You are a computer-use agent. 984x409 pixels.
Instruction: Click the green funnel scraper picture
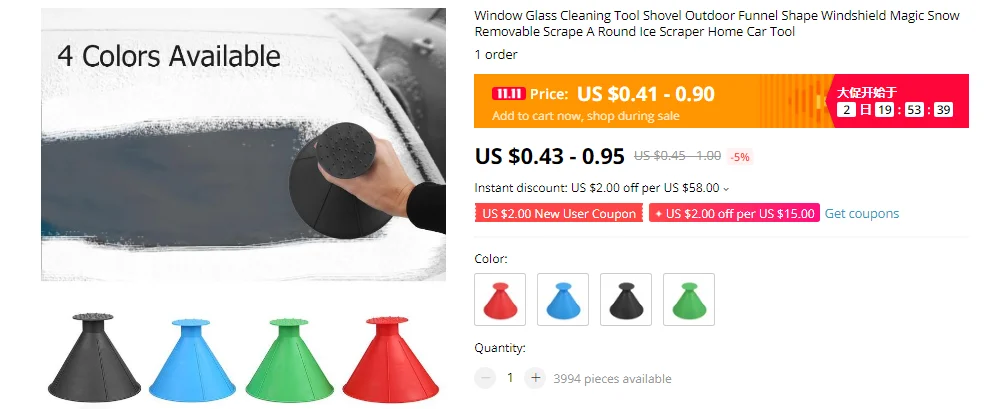click(289, 359)
